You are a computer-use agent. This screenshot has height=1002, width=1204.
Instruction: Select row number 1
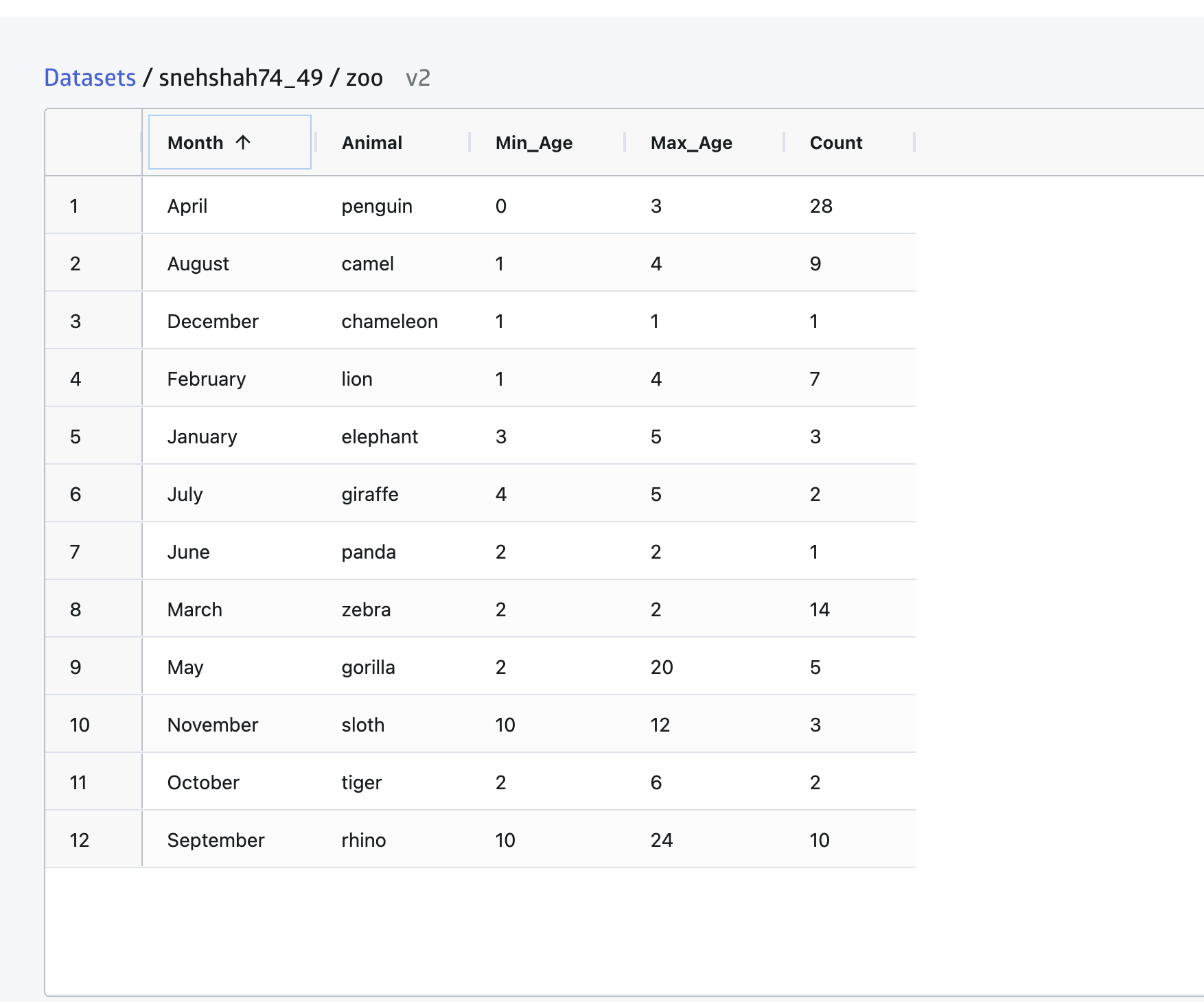point(74,206)
